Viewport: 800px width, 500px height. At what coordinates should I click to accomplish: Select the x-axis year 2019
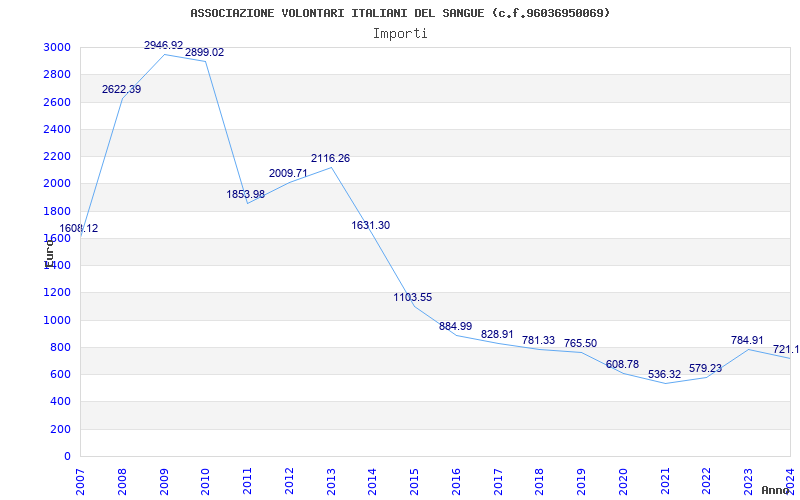[x=582, y=481]
